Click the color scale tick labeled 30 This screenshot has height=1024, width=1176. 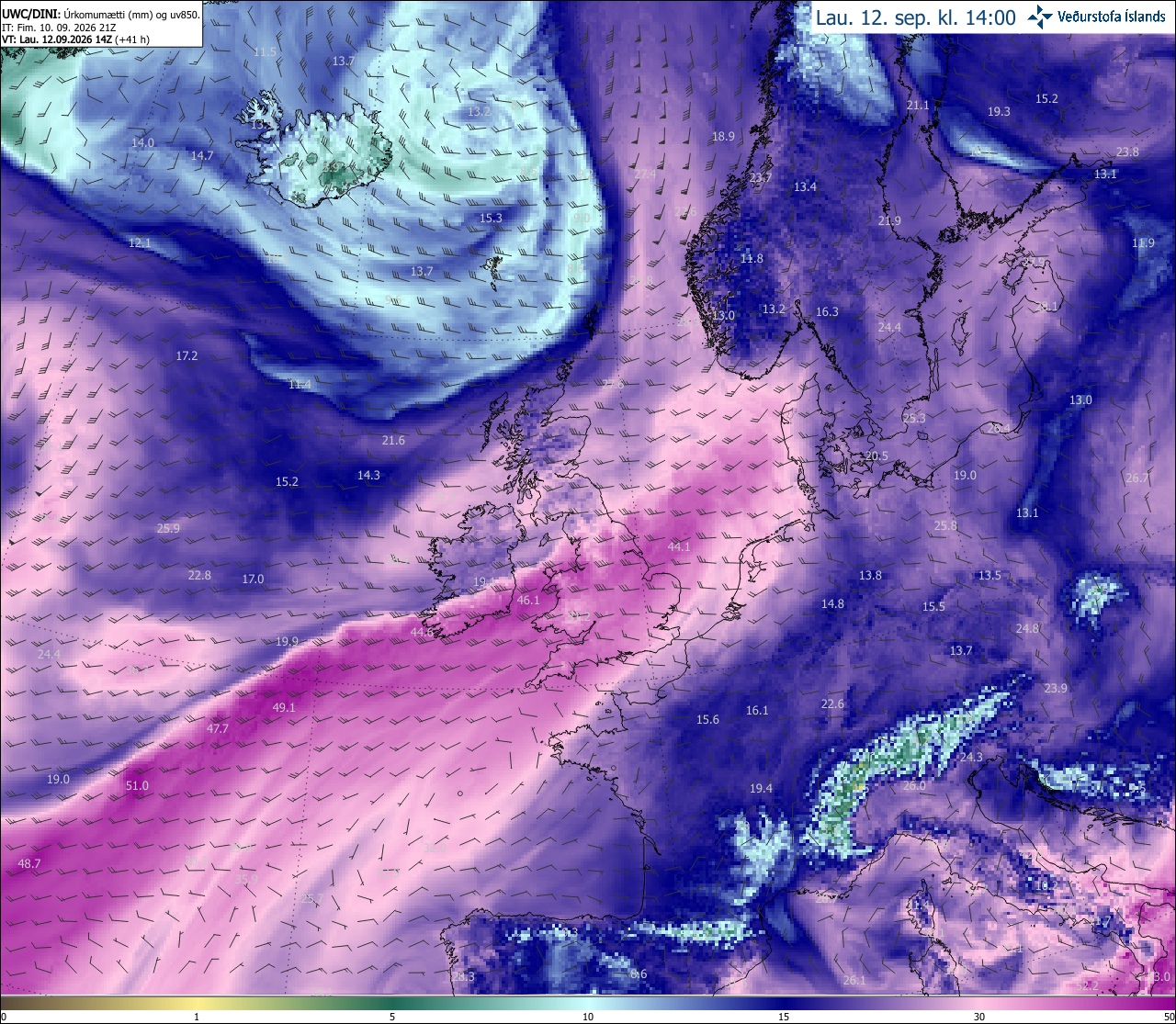[979, 1017]
